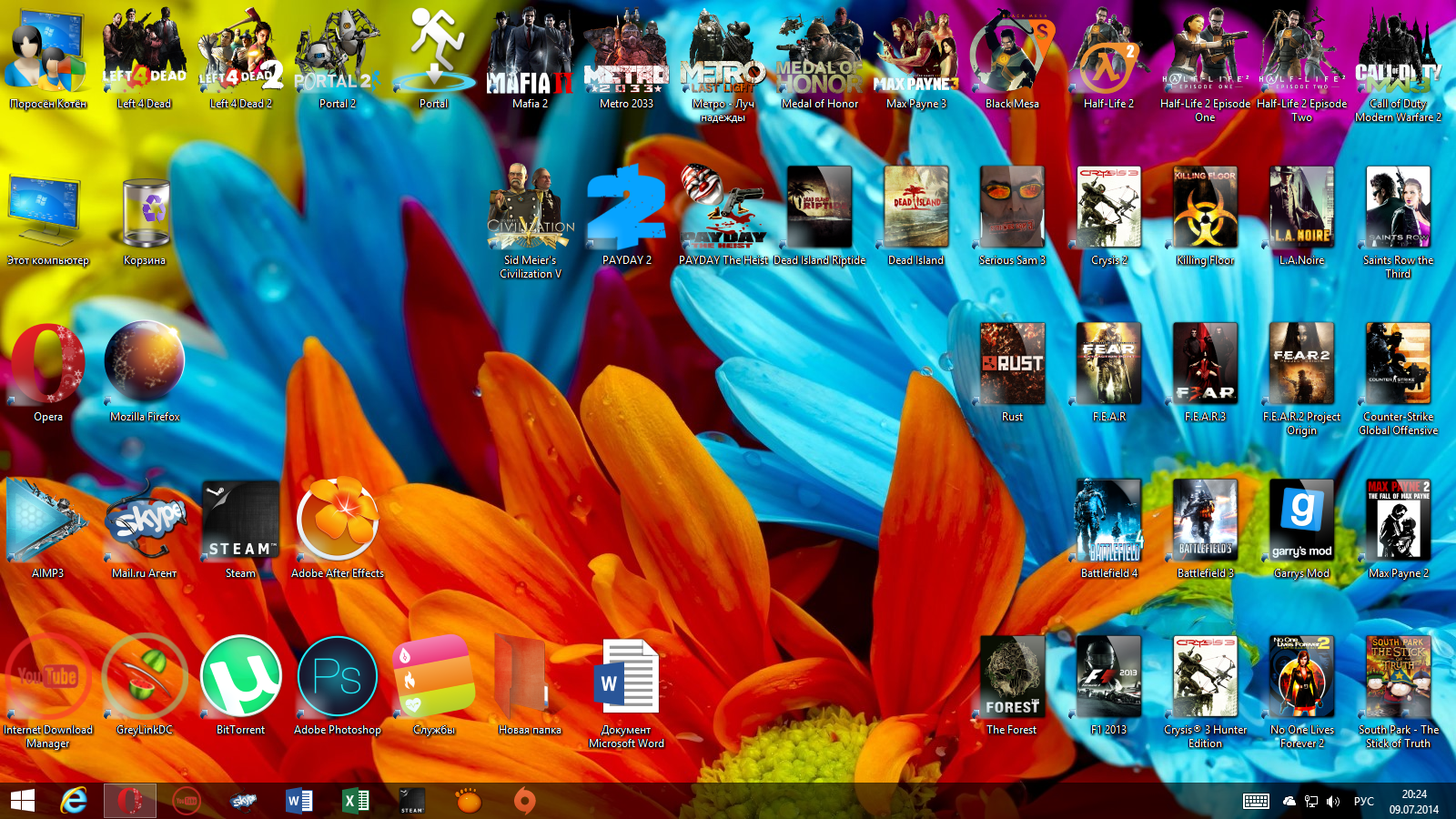Screen dimensions: 1456x819
Task: Select the Half-Life 2 game icon
Action: (x=1109, y=52)
